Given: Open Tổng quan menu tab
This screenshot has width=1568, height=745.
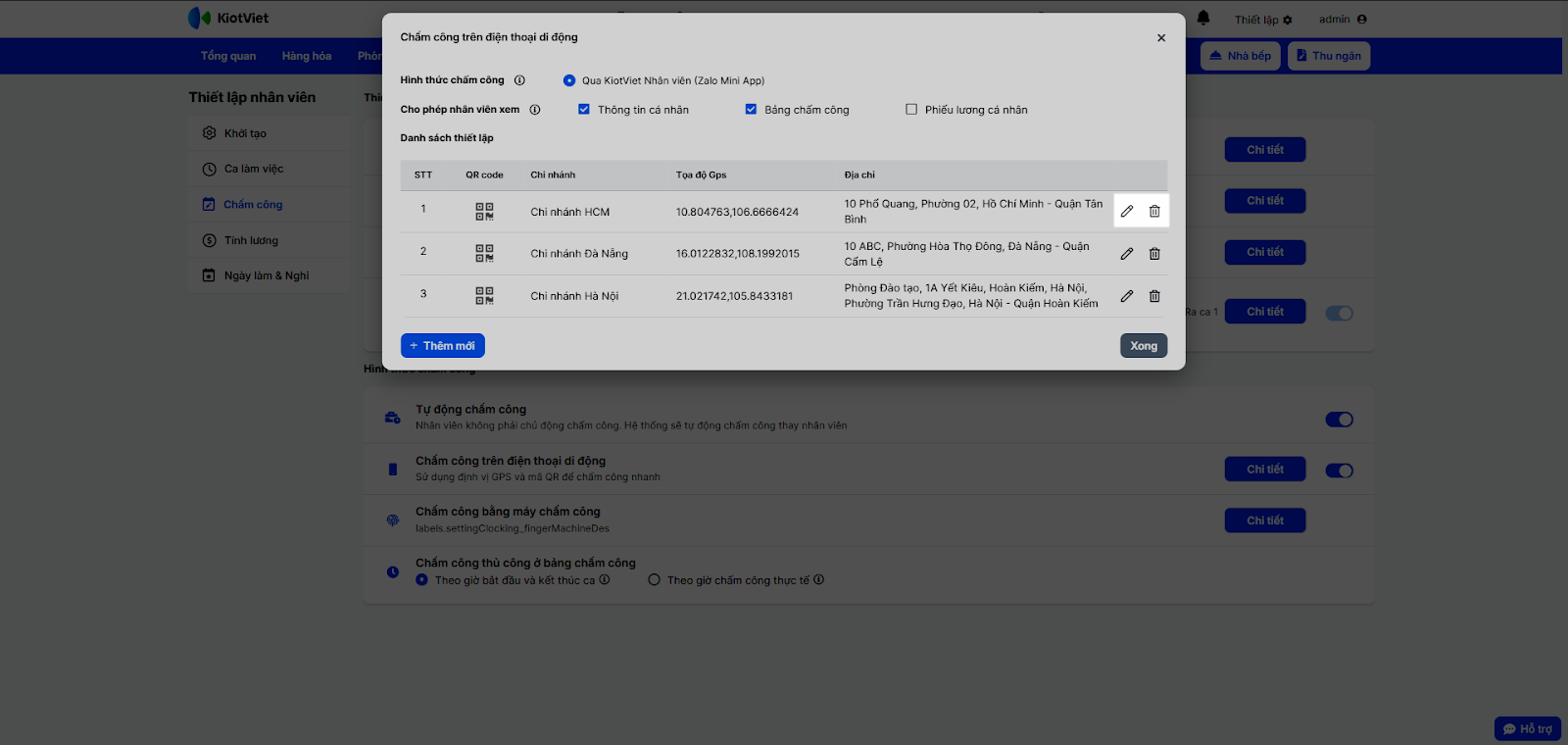Looking at the screenshot, I should pos(228,56).
